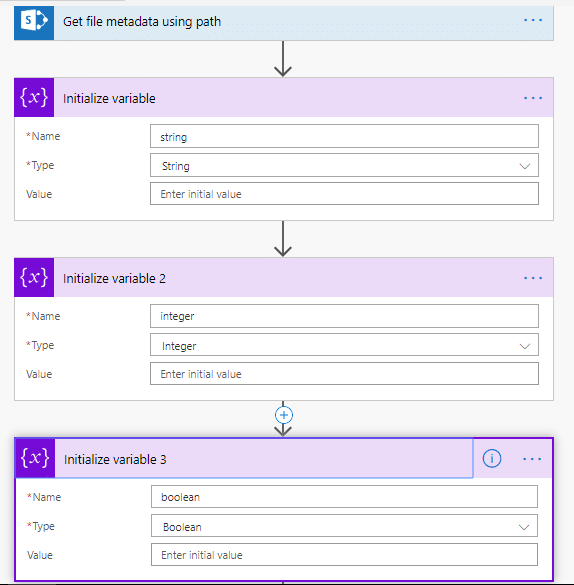
Task: Open ellipsis menu on Initialize variable card
Action: 533,98
